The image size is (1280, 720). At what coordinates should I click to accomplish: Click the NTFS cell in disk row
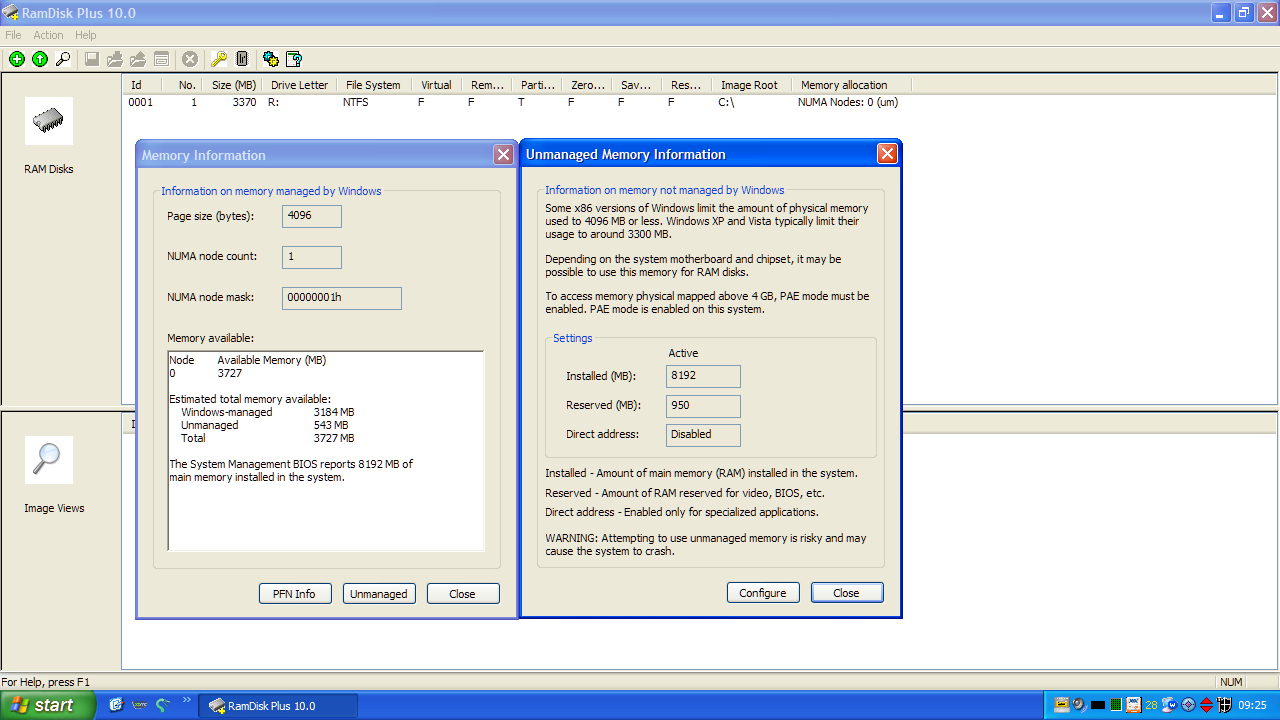tap(357, 102)
